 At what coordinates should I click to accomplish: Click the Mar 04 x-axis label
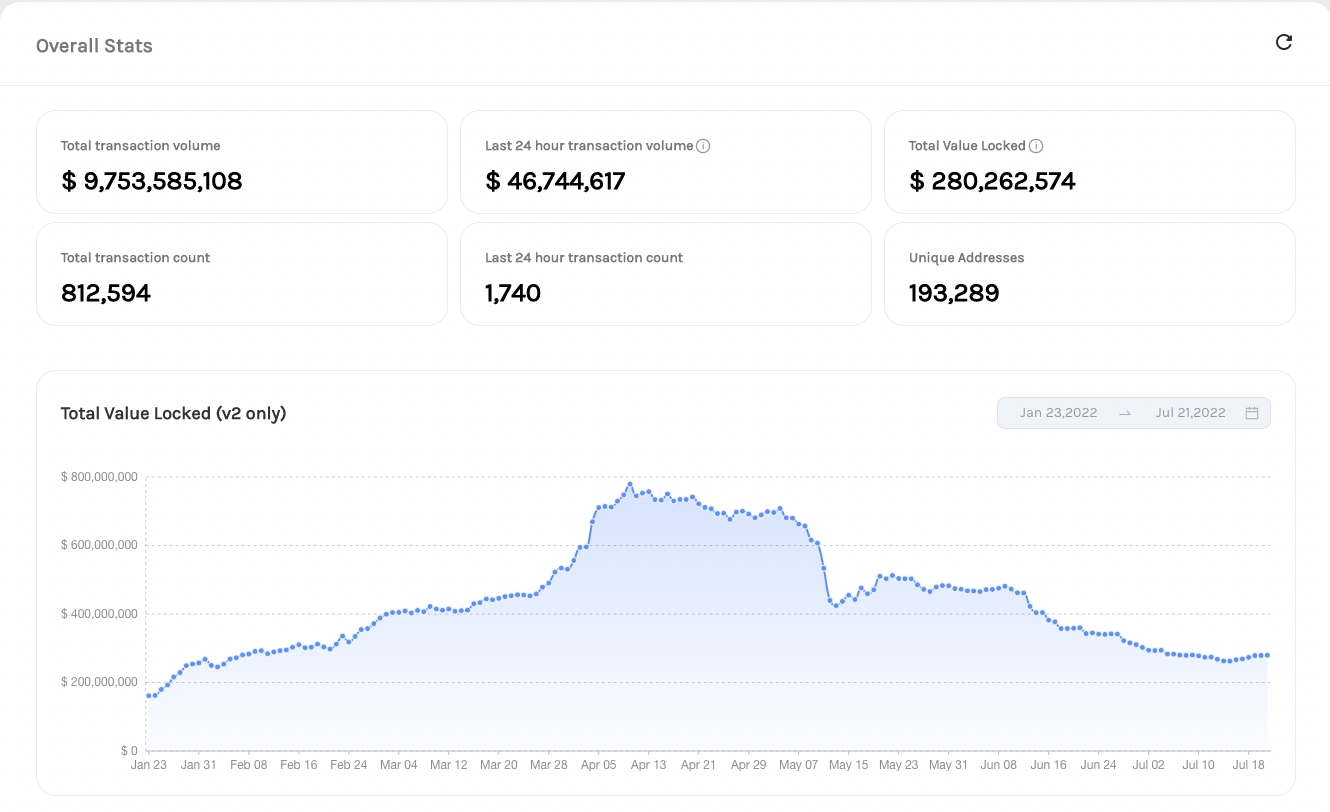pyautogui.click(x=398, y=765)
